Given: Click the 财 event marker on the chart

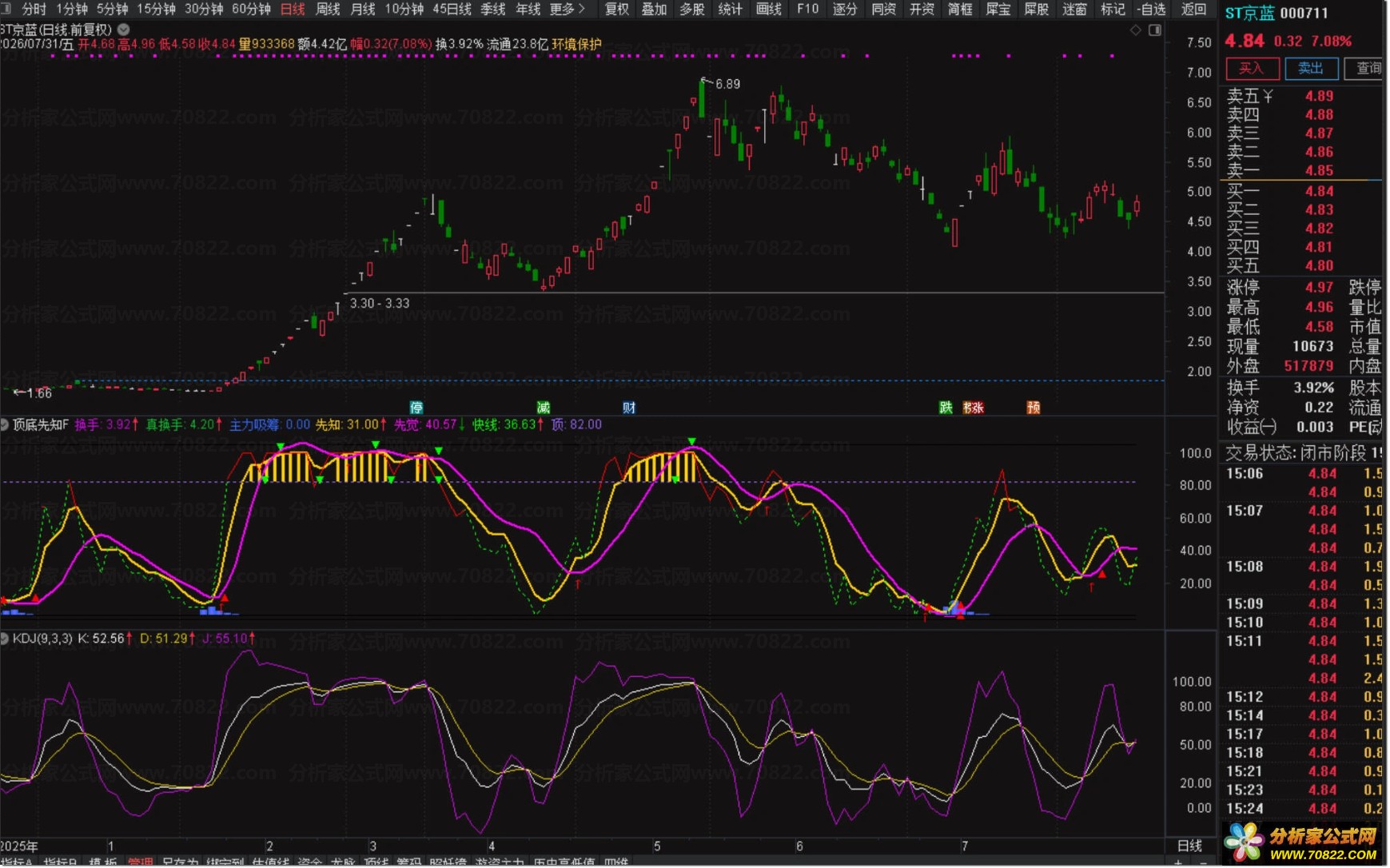Looking at the screenshot, I should [x=630, y=408].
